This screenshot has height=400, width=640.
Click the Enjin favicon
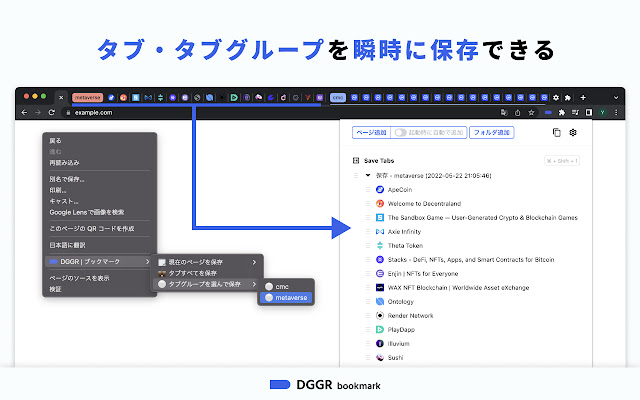coord(380,273)
